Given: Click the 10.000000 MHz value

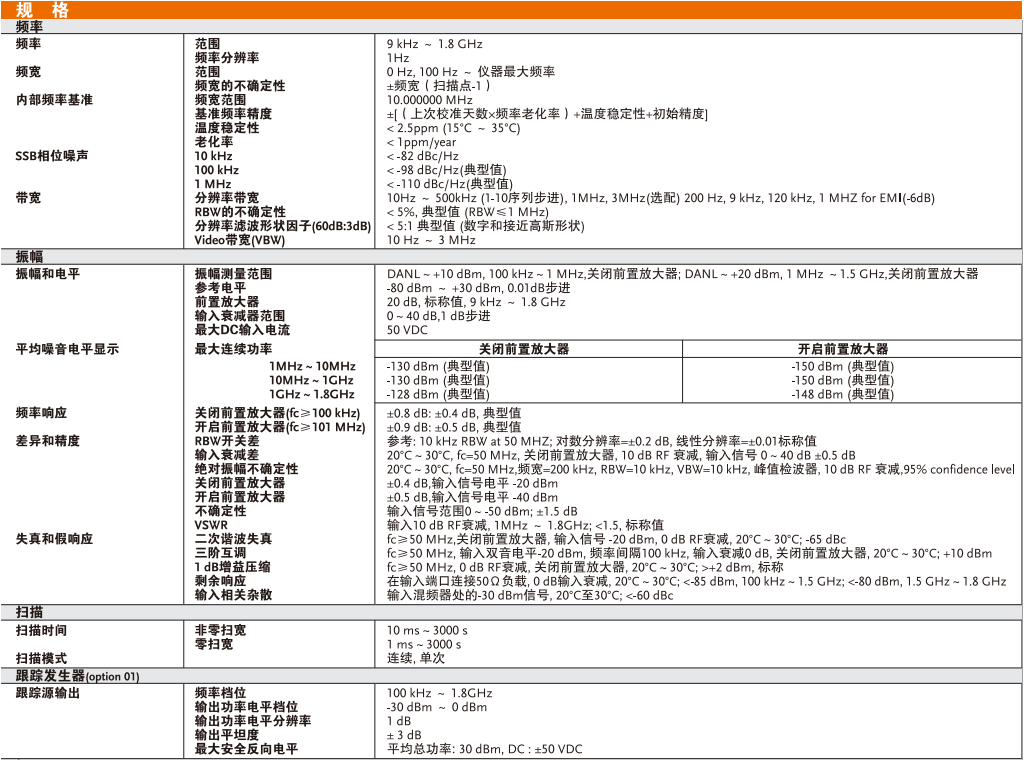Looking at the screenshot, I should point(430,100).
